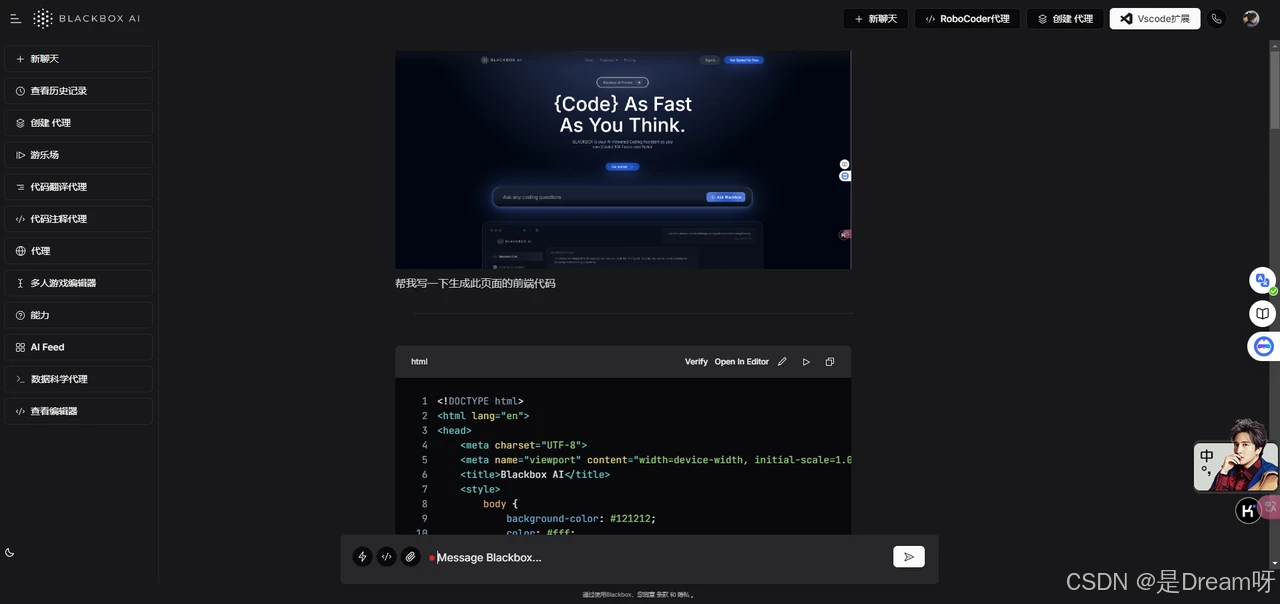Click the html language label on code block
The image size is (1280, 604).
pyautogui.click(x=419, y=362)
